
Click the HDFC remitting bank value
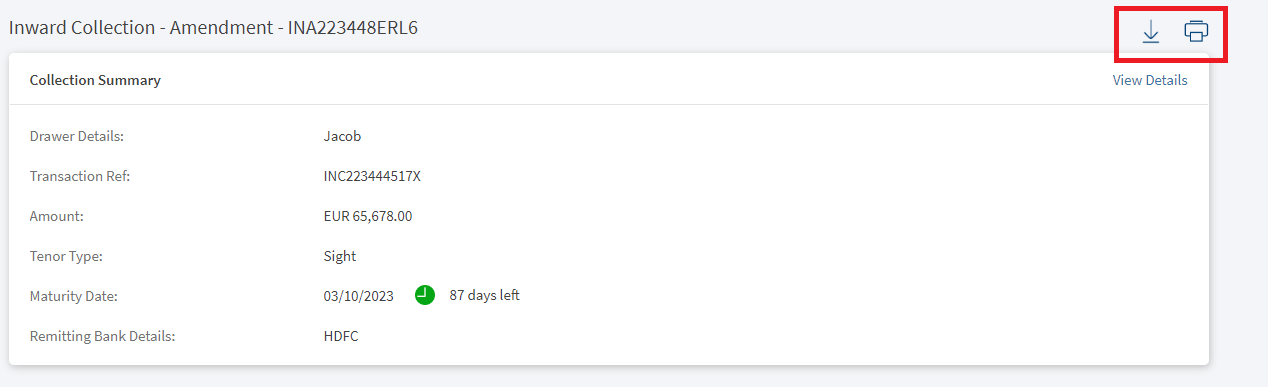tap(340, 336)
